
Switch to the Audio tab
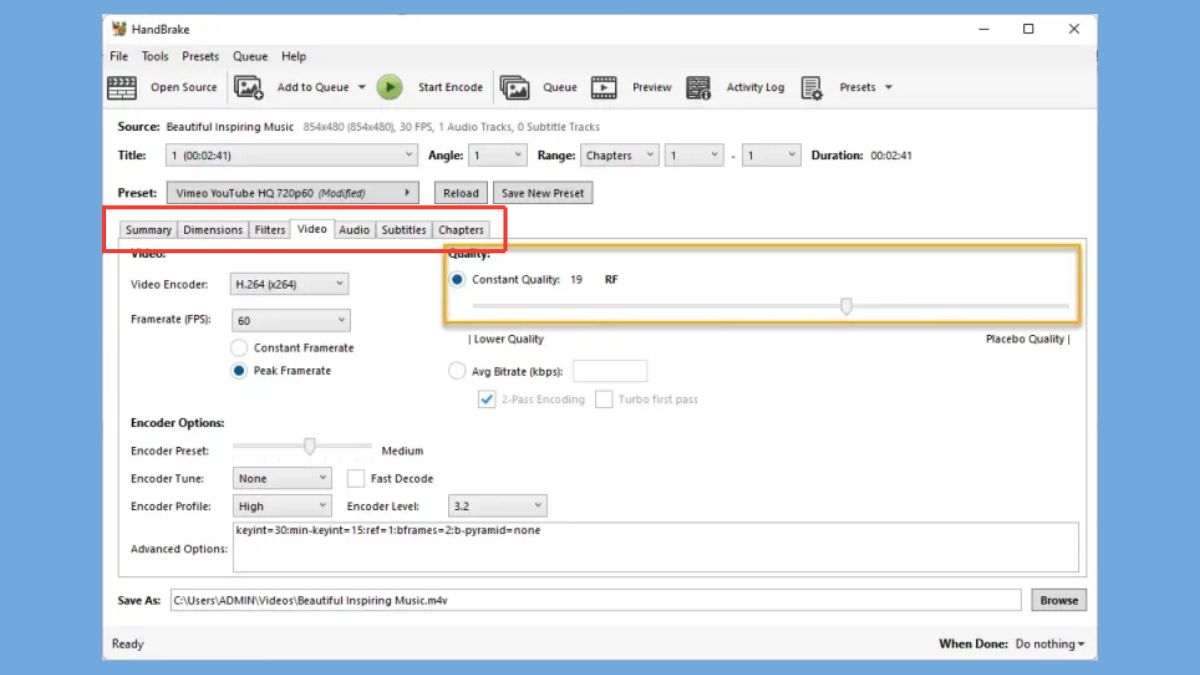354,230
